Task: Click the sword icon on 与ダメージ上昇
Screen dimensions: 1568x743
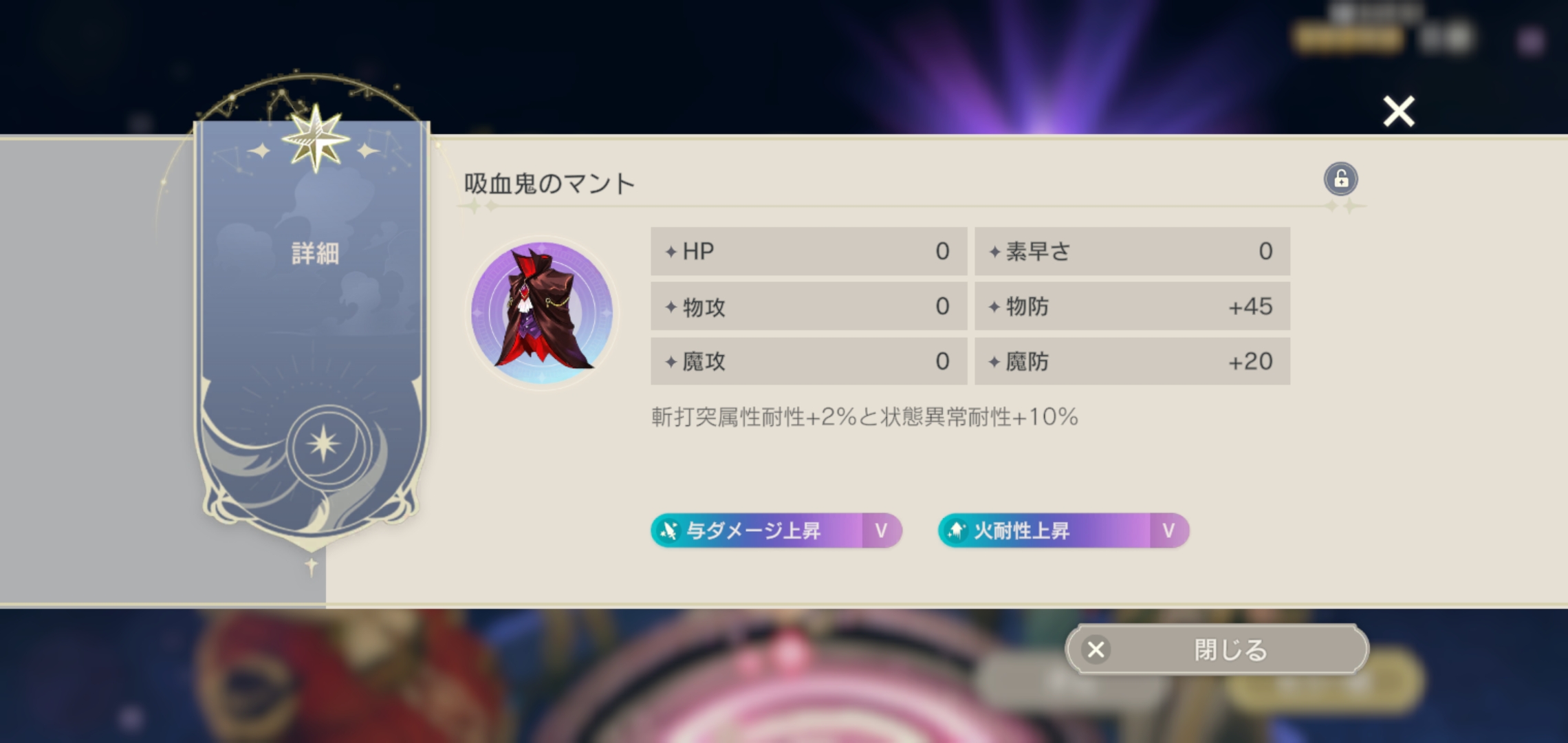Action: click(x=668, y=530)
